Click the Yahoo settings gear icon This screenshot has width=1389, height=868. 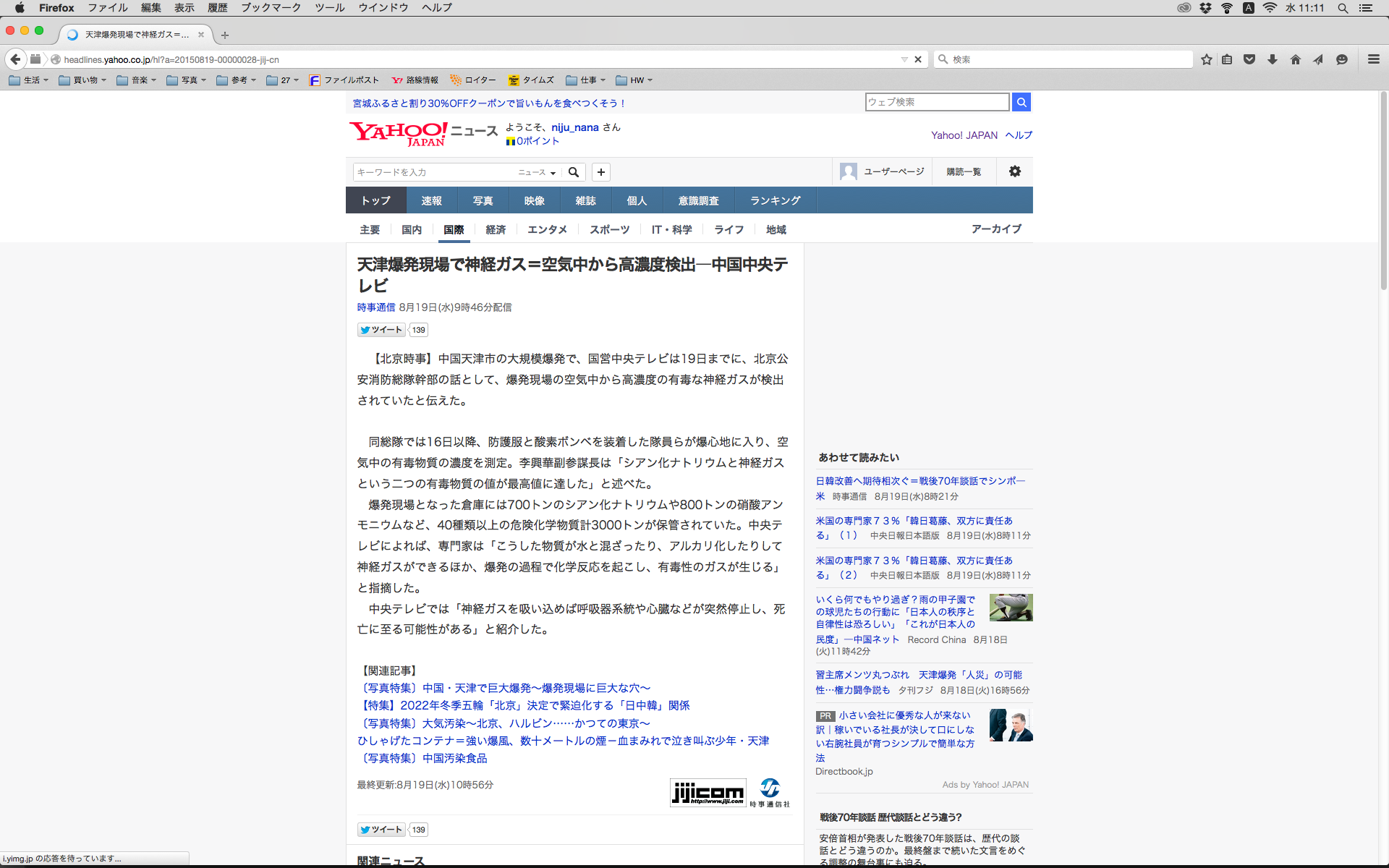[1015, 171]
